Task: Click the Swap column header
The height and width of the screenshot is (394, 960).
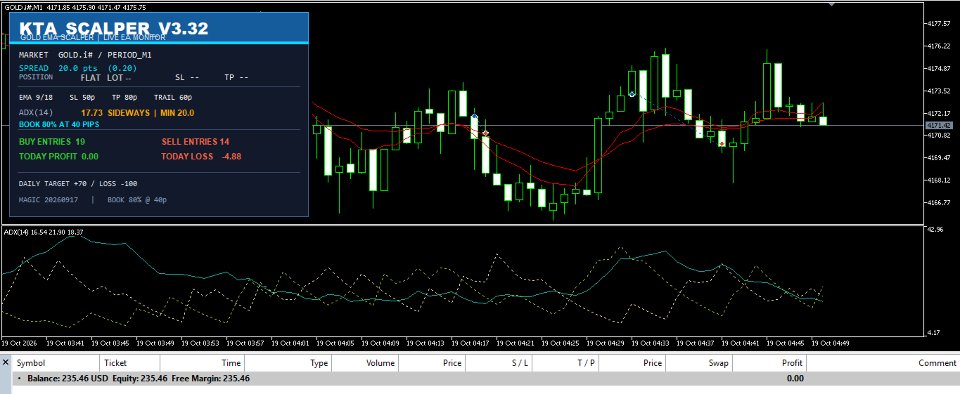Action: point(699,363)
